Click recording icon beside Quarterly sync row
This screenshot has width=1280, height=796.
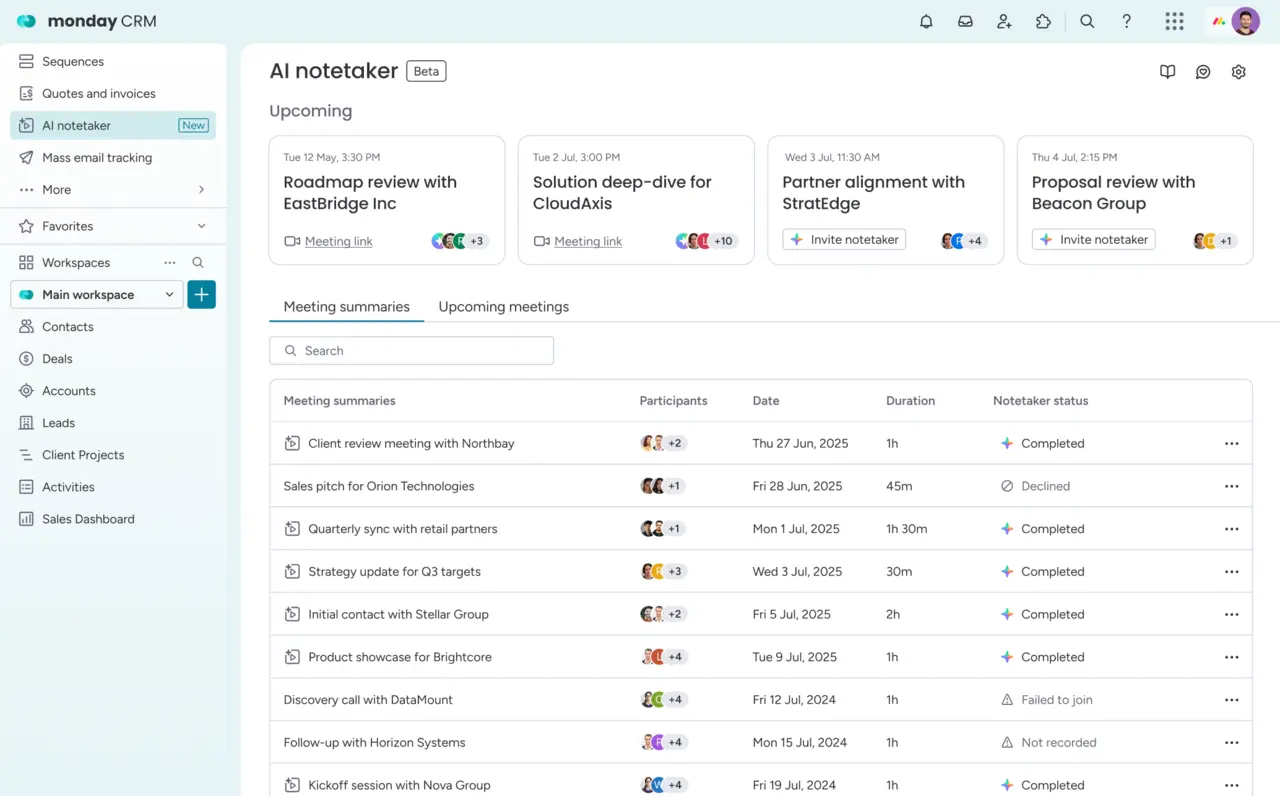[x=292, y=529]
